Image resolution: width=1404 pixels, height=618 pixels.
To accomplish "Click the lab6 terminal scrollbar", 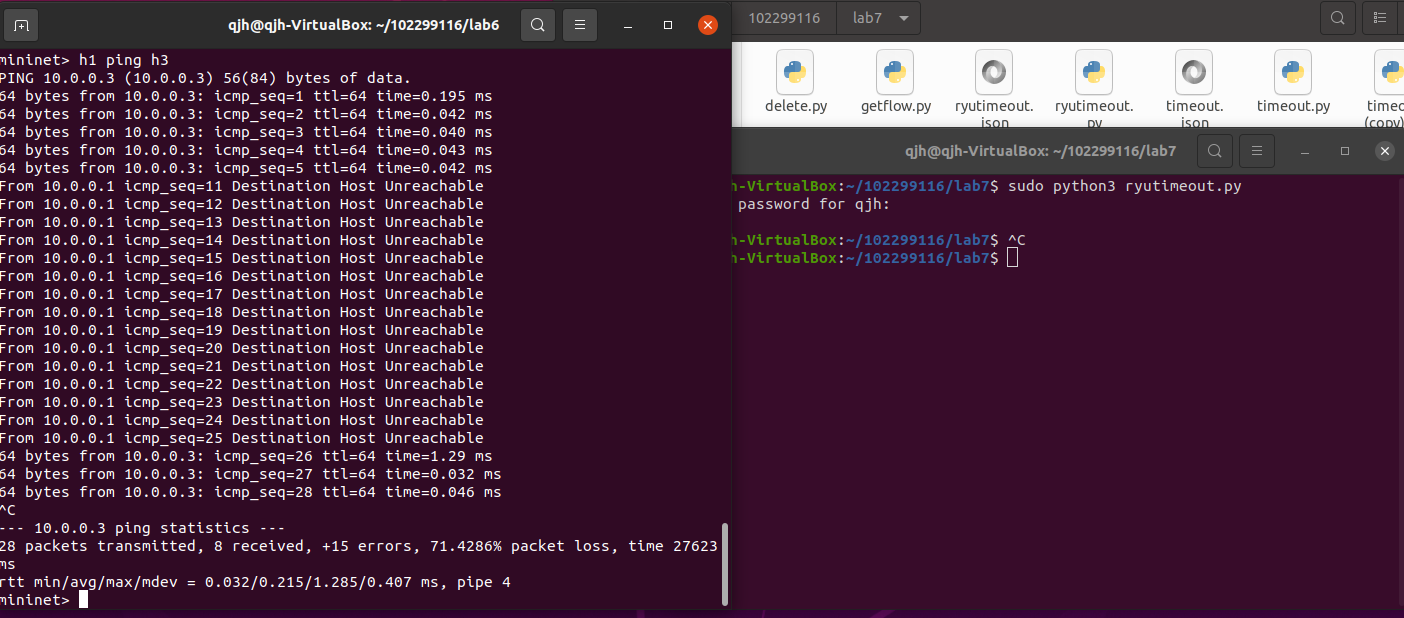I will [725, 563].
